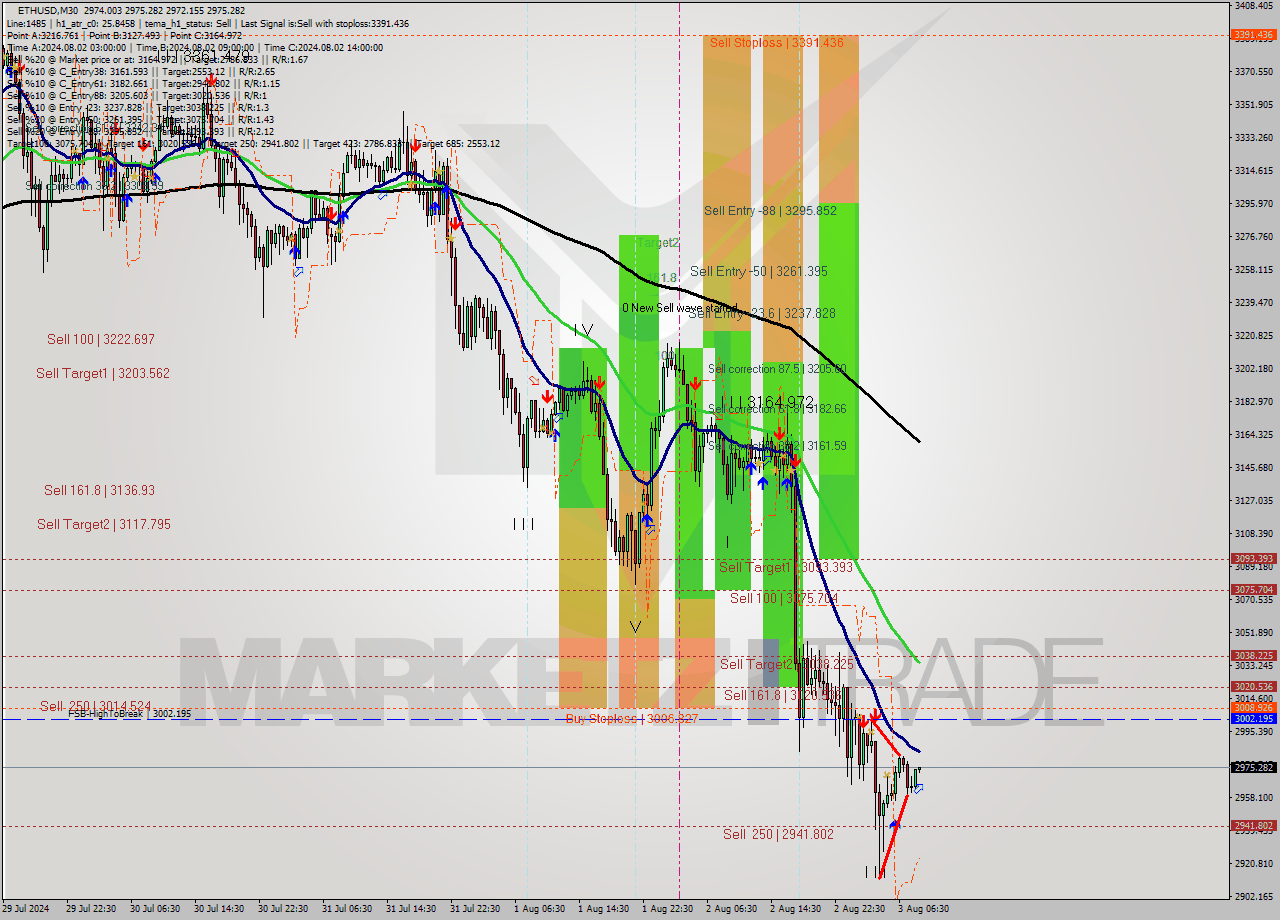Select the 'Sell 100 | 3075.704' label
This screenshot has height=920, width=1280.
[x=784, y=598]
